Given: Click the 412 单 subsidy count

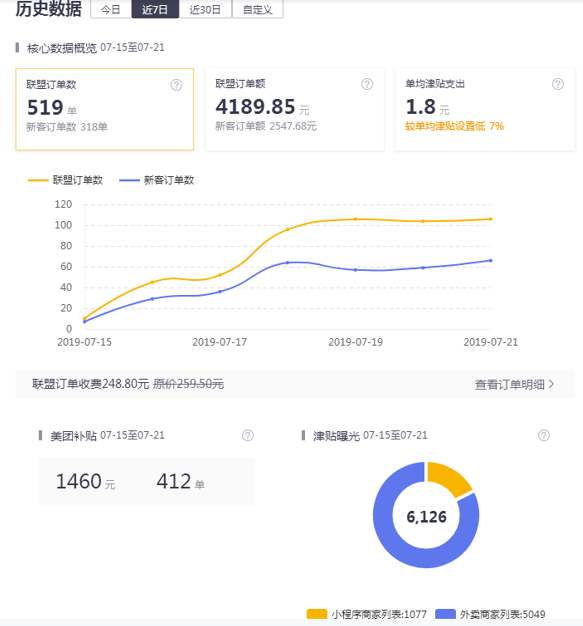Looking at the screenshot, I should pyautogui.click(x=180, y=481).
